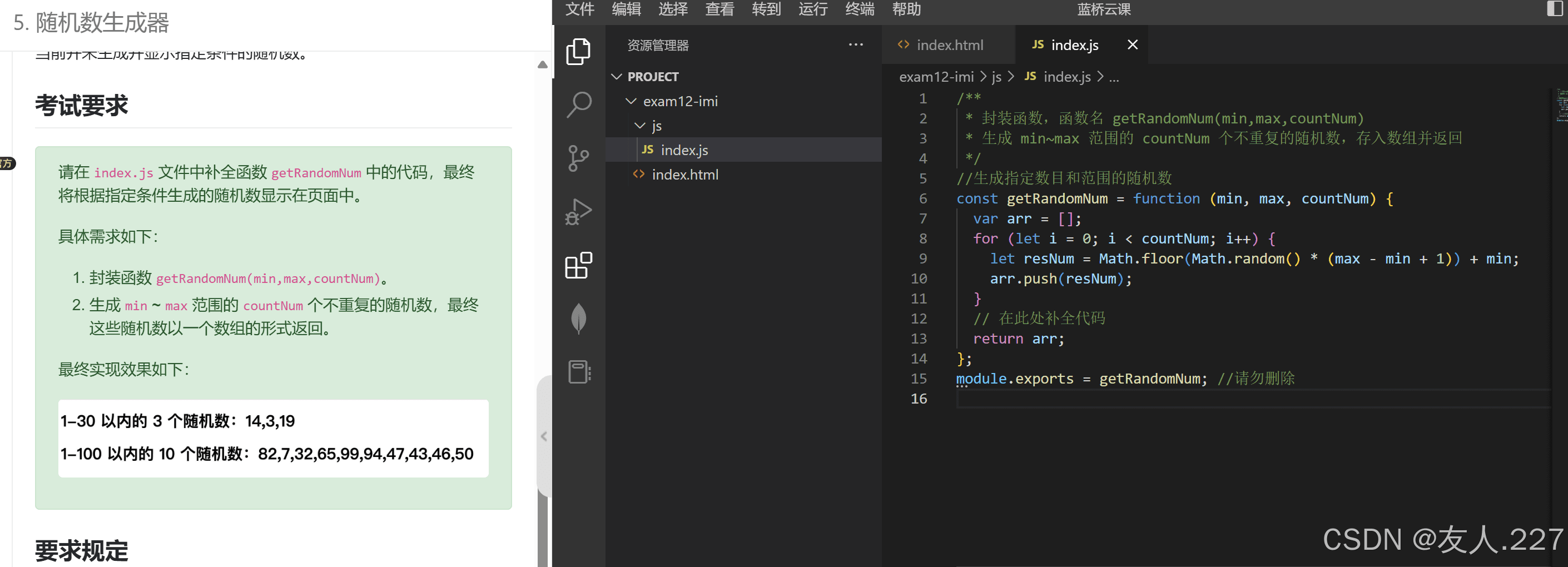Open more actions (...) in 资源管理器
This screenshot has width=1568, height=567.
point(856,44)
